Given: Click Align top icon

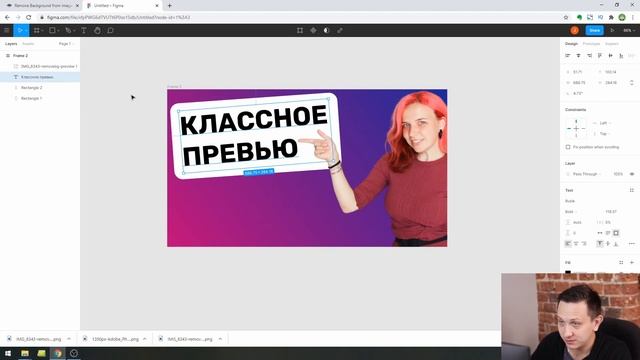Looking at the screenshot, I should coord(600,56).
